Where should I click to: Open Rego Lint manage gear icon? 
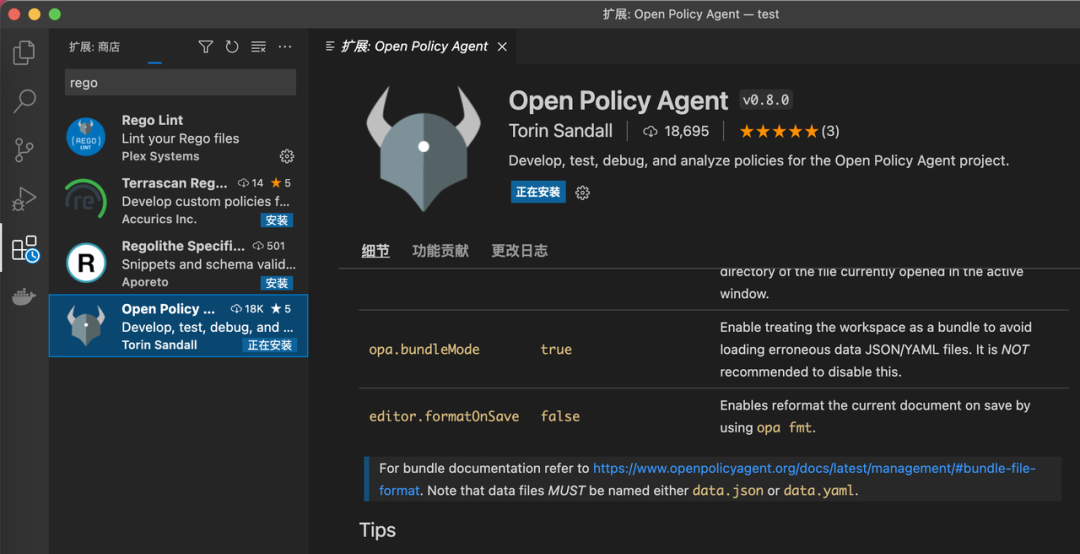287,156
